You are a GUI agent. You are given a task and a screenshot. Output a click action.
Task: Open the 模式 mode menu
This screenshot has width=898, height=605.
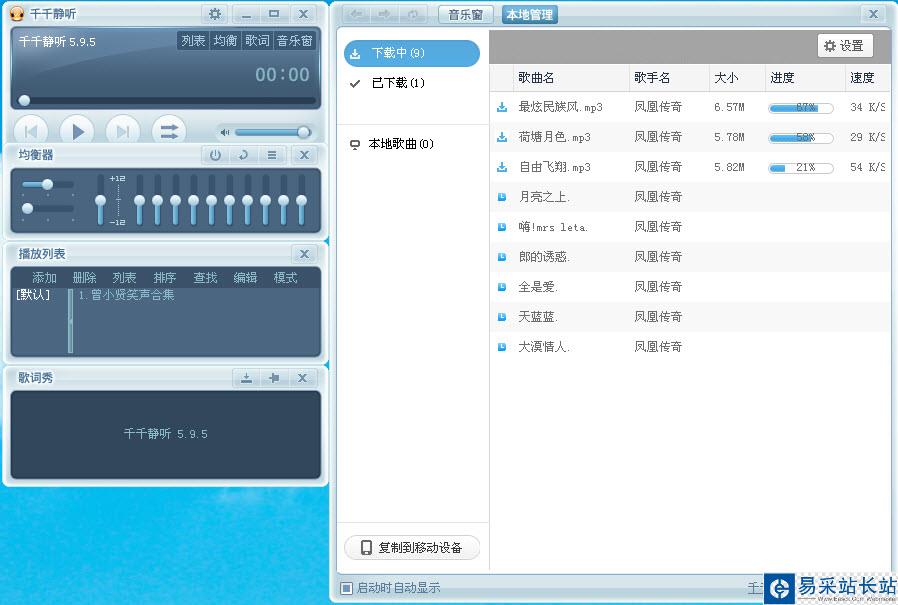[x=285, y=278]
